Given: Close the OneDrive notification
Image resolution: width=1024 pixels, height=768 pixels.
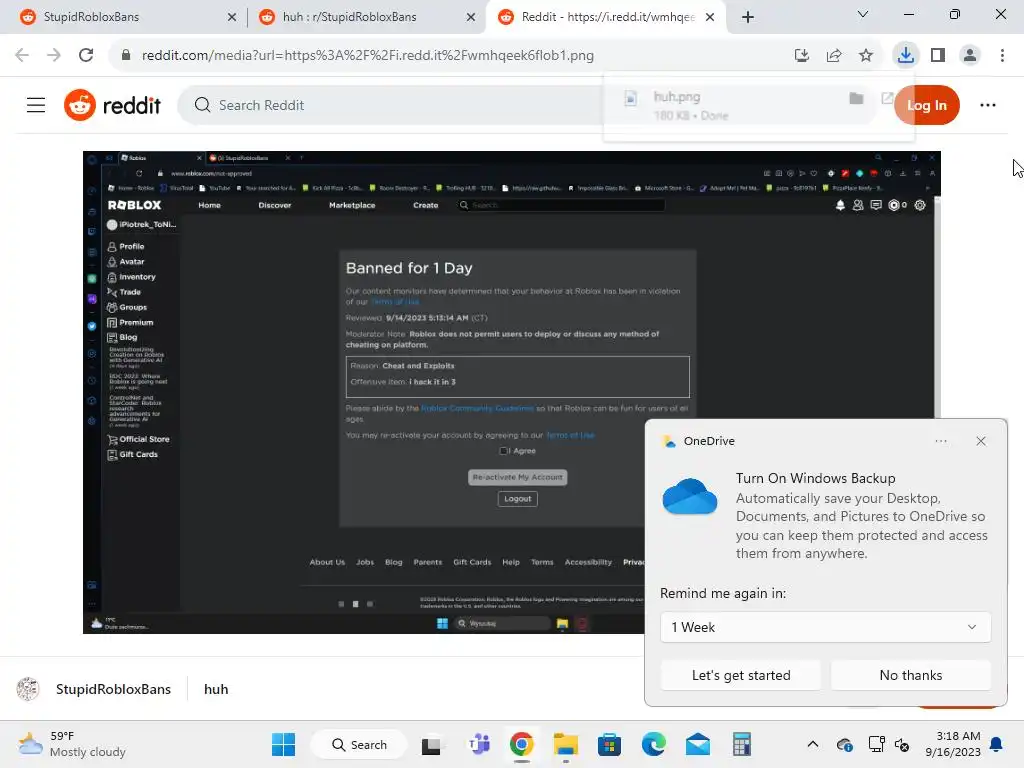Looking at the screenshot, I should click(x=980, y=441).
